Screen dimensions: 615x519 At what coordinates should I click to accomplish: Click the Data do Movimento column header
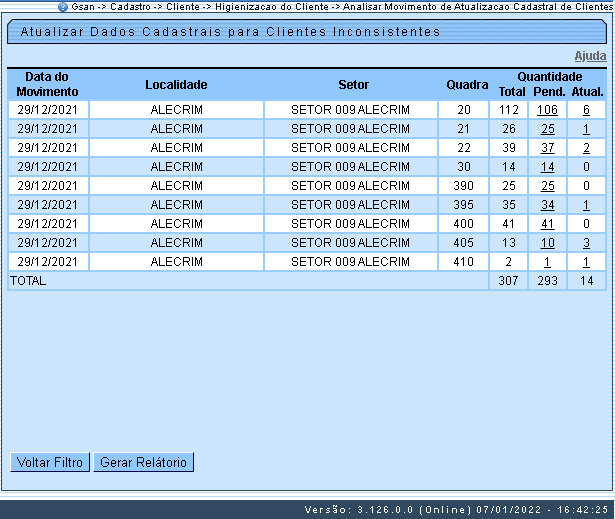(x=48, y=84)
